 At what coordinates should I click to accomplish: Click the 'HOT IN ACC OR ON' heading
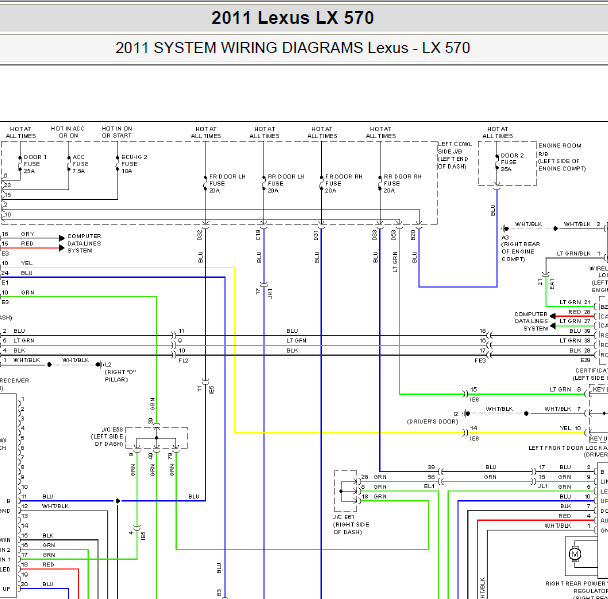click(67, 132)
